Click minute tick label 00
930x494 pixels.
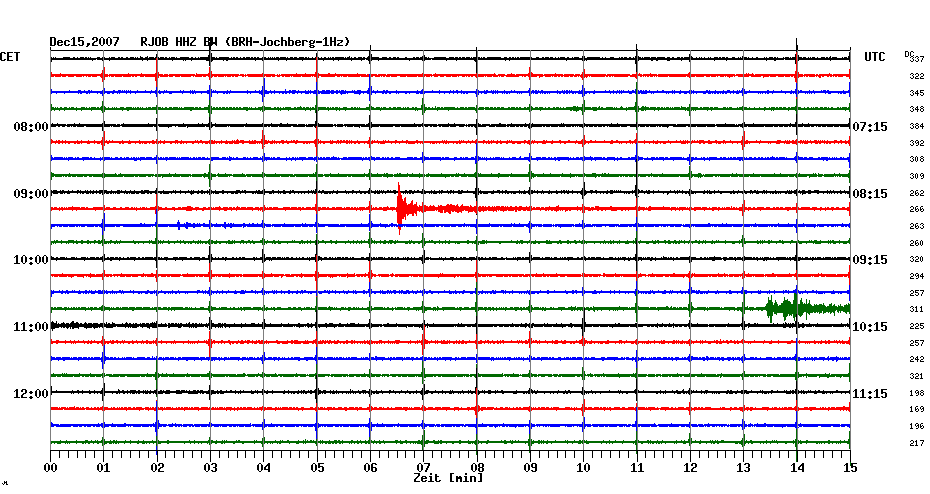[x=50, y=468]
